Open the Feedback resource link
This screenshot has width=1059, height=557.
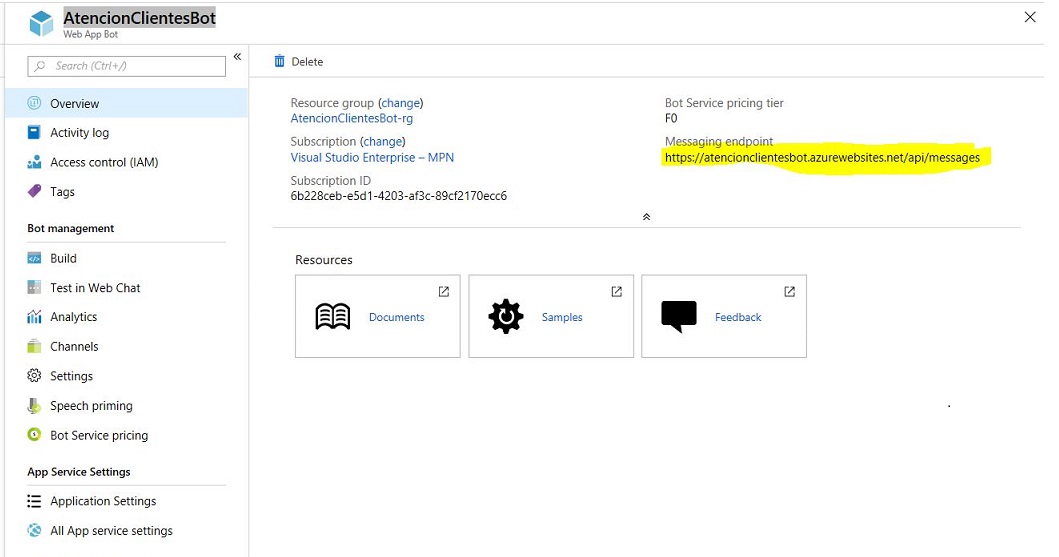pyautogui.click(x=738, y=317)
